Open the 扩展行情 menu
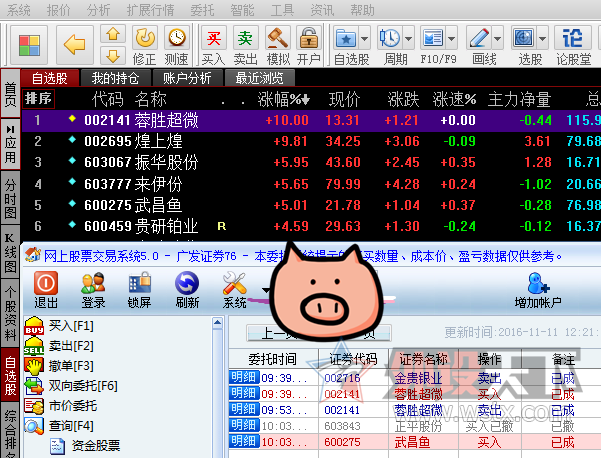The width and height of the screenshot is (601, 458). [x=150, y=10]
